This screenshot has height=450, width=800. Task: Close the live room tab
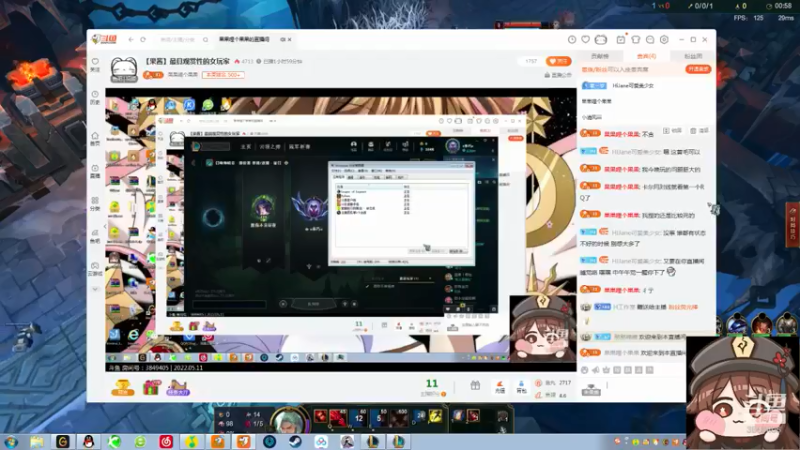[x=290, y=39]
